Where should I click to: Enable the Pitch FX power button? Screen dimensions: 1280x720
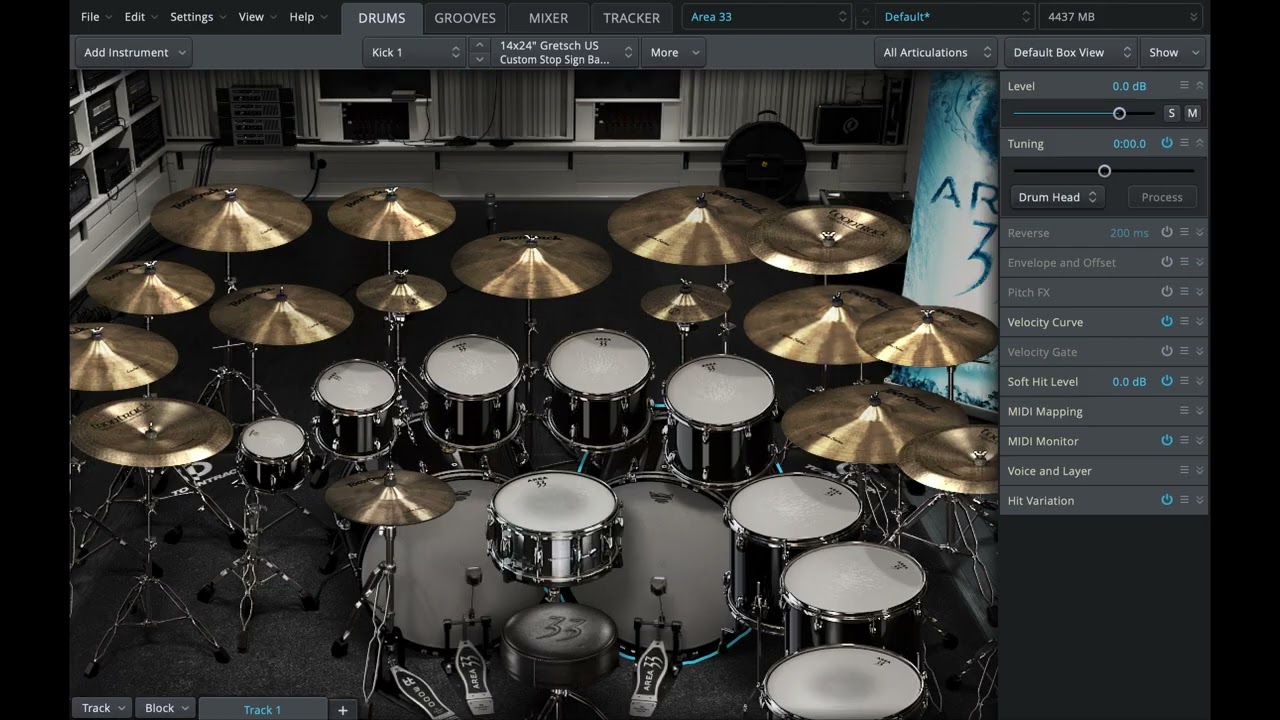1166,292
